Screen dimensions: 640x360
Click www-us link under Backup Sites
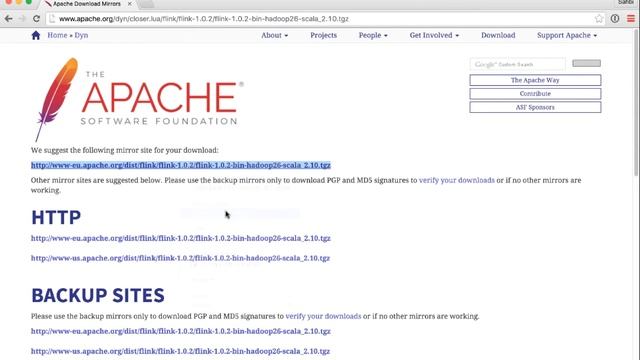180,351
